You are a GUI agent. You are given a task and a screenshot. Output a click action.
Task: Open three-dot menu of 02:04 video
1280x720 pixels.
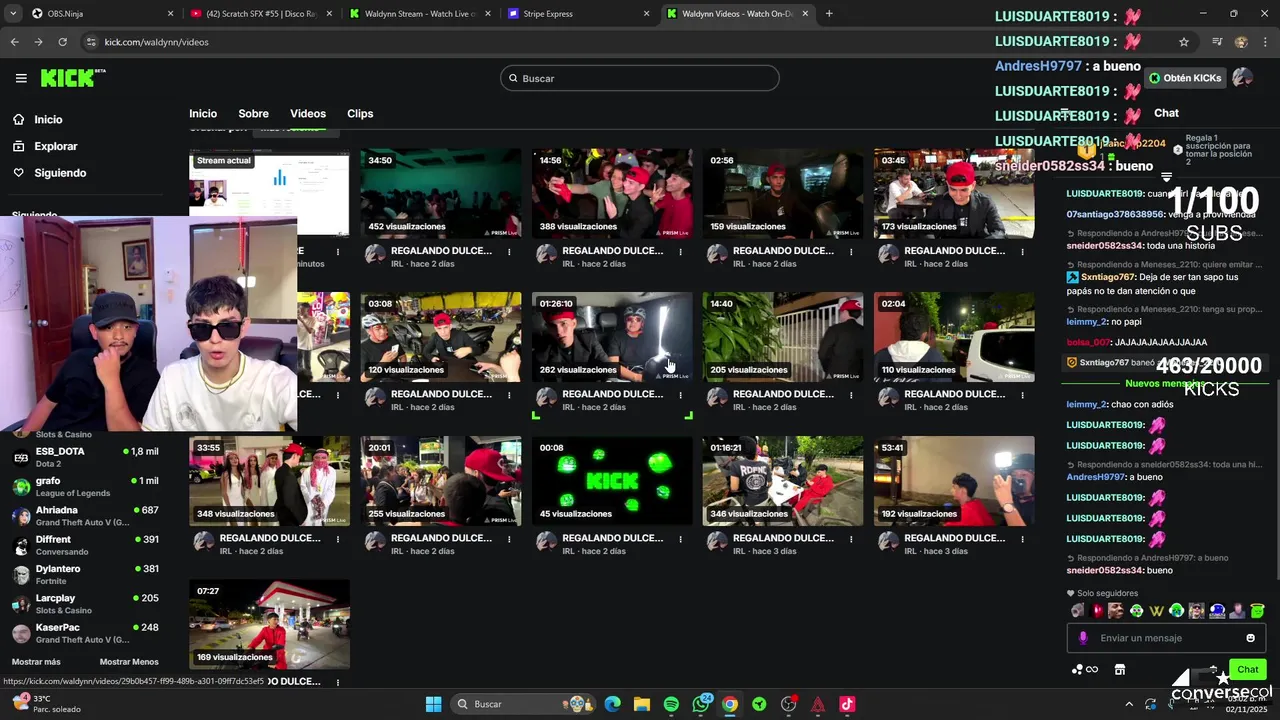[1022, 395]
